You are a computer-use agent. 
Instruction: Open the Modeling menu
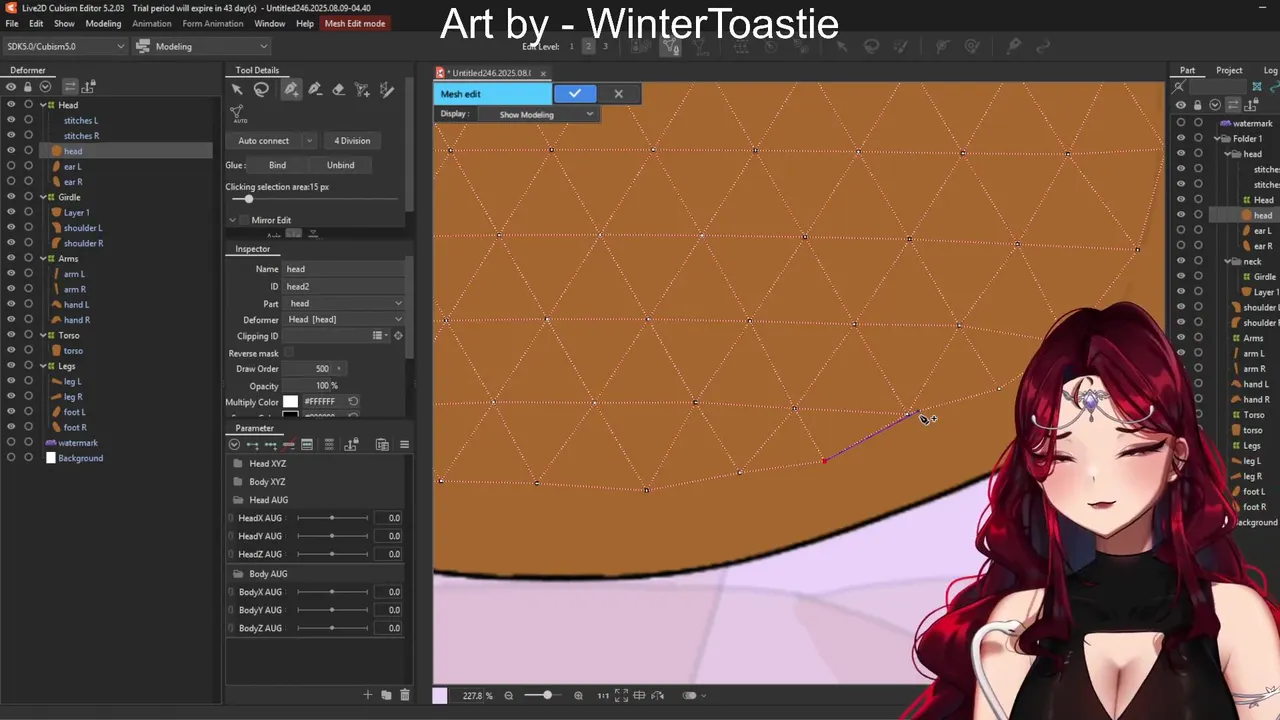[x=103, y=23]
